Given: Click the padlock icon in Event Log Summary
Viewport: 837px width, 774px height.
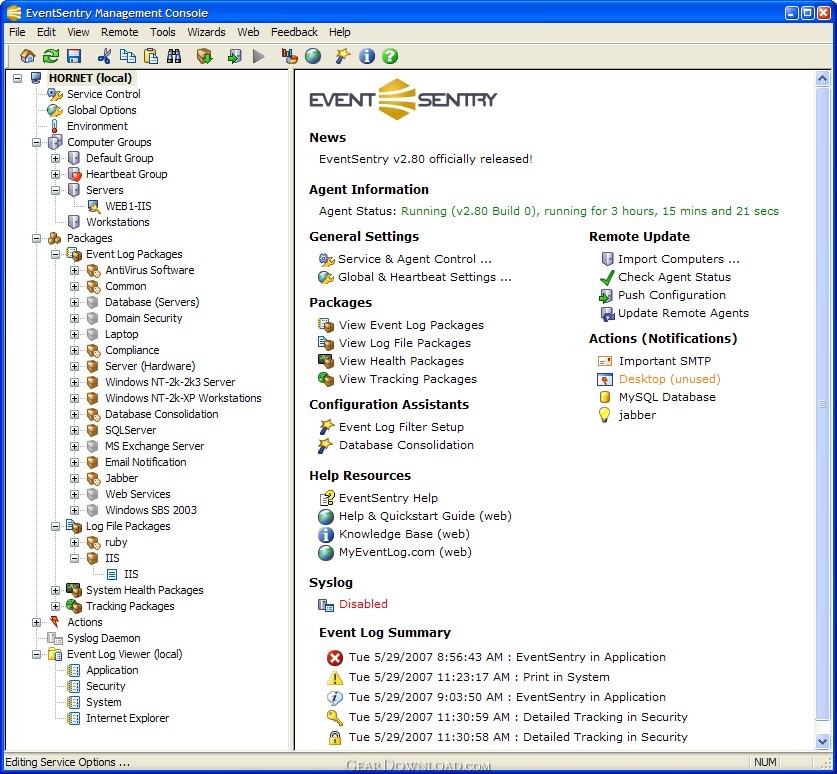Looking at the screenshot, I should [x=335, y=738].
